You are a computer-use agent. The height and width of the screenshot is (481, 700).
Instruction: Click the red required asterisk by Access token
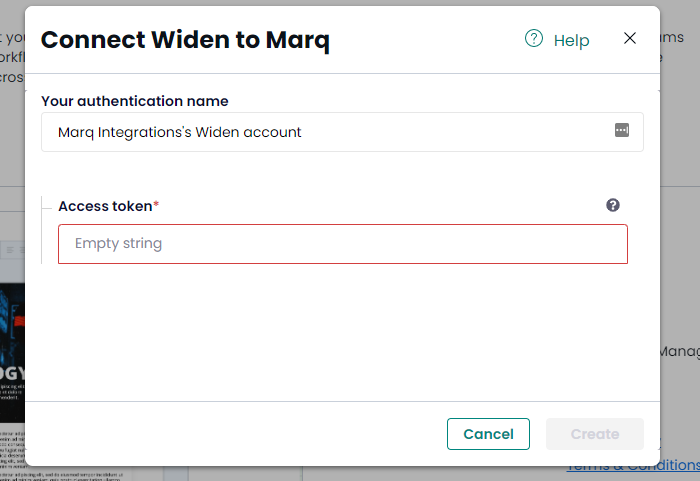pos(156,204)
